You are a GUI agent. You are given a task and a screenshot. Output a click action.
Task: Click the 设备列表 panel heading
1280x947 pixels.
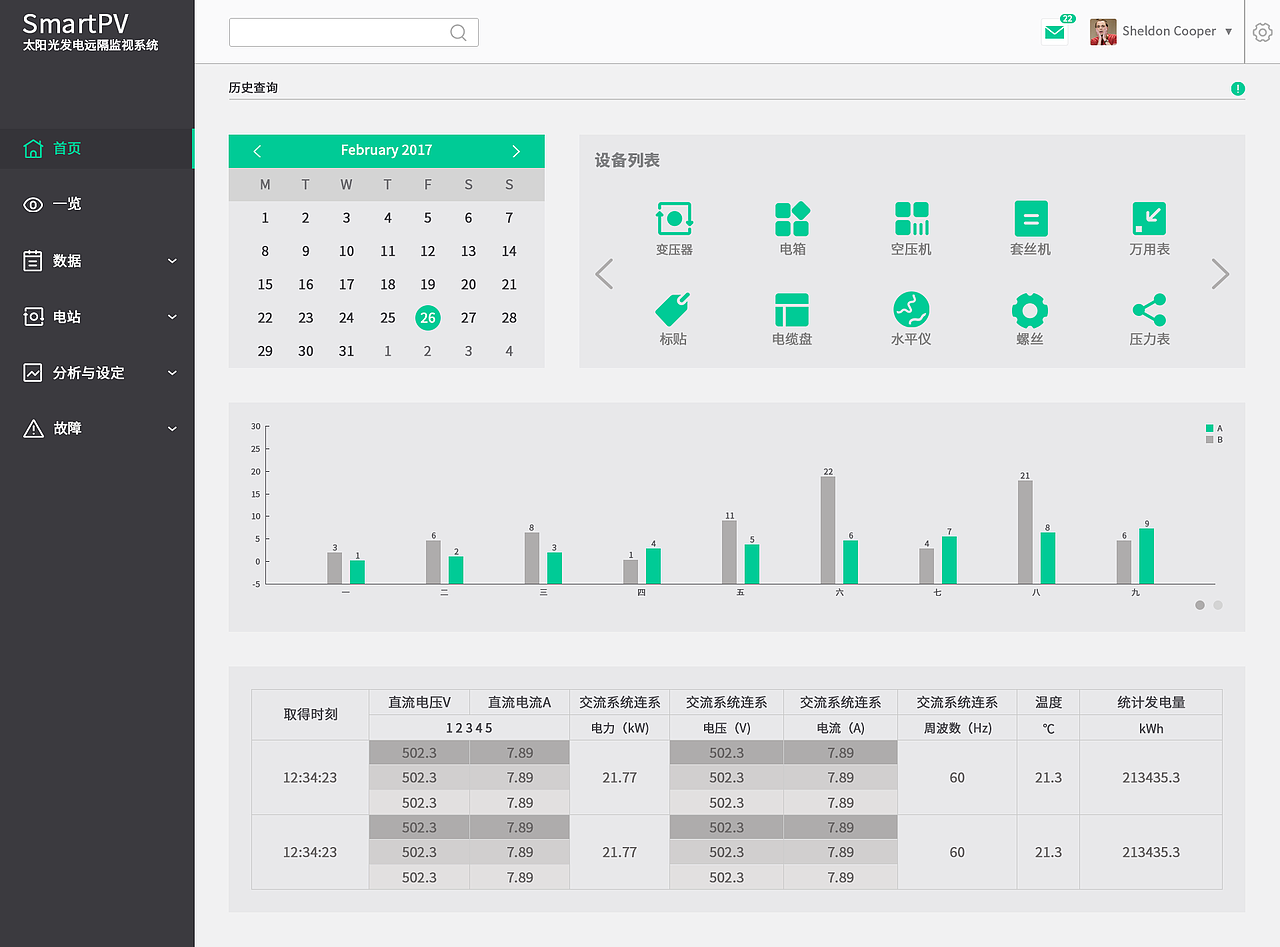tap(627, 160)
